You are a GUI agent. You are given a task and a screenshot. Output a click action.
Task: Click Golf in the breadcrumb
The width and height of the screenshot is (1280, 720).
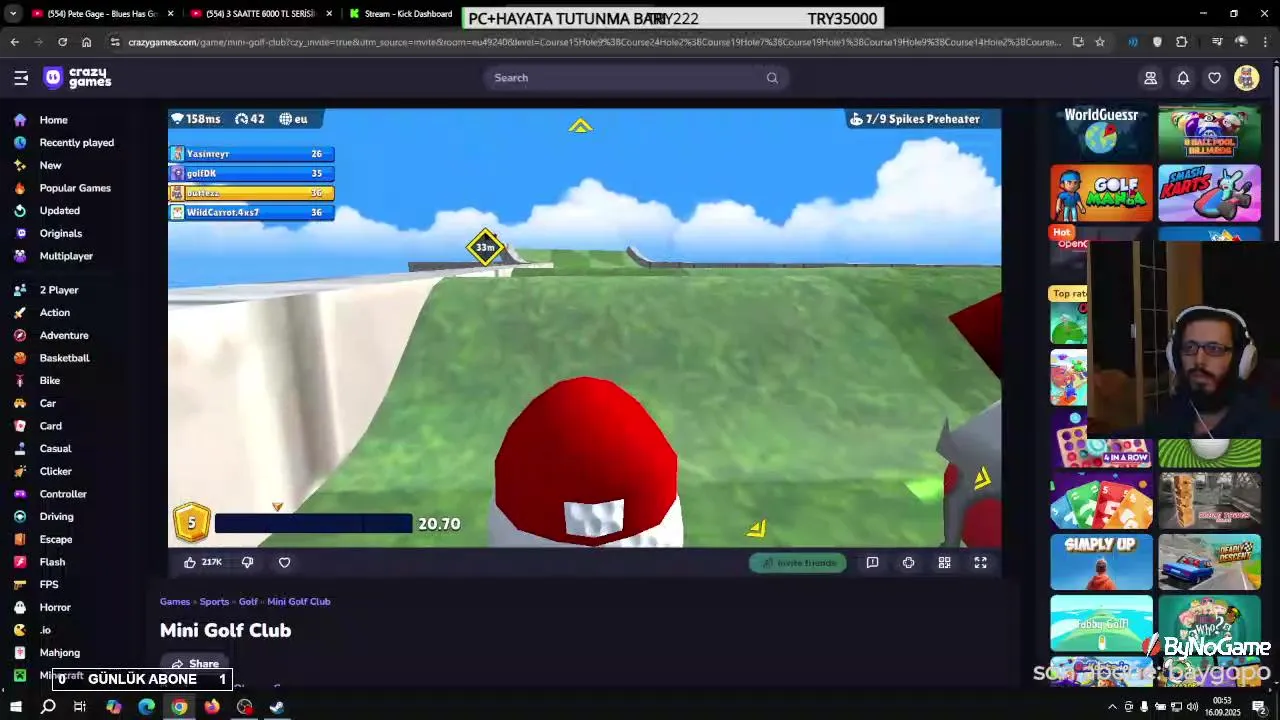[x=248, y=602]
